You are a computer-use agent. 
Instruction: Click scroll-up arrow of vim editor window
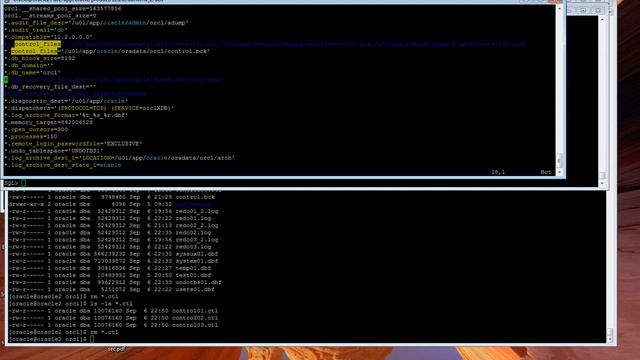click(x=559, y=8)
